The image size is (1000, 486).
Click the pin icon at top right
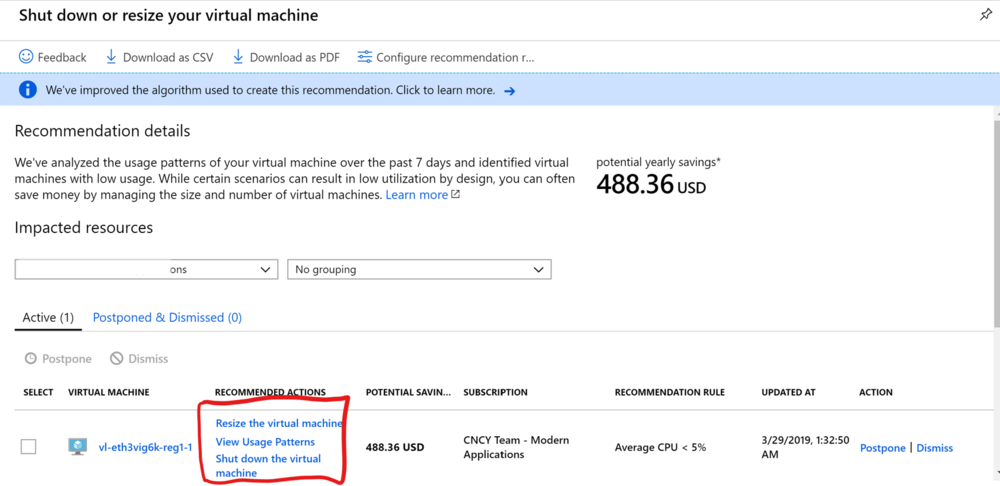pos(985,15)
